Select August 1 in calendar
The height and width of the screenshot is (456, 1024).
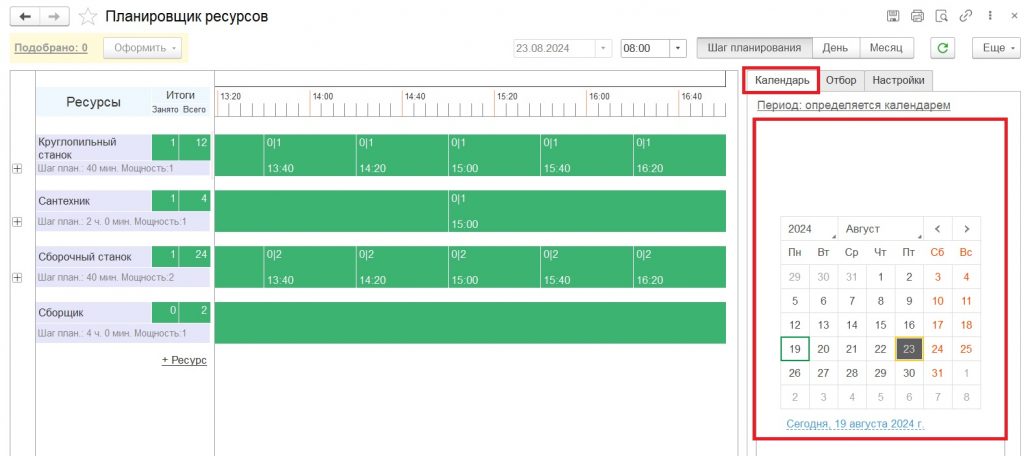pos(880,277)
